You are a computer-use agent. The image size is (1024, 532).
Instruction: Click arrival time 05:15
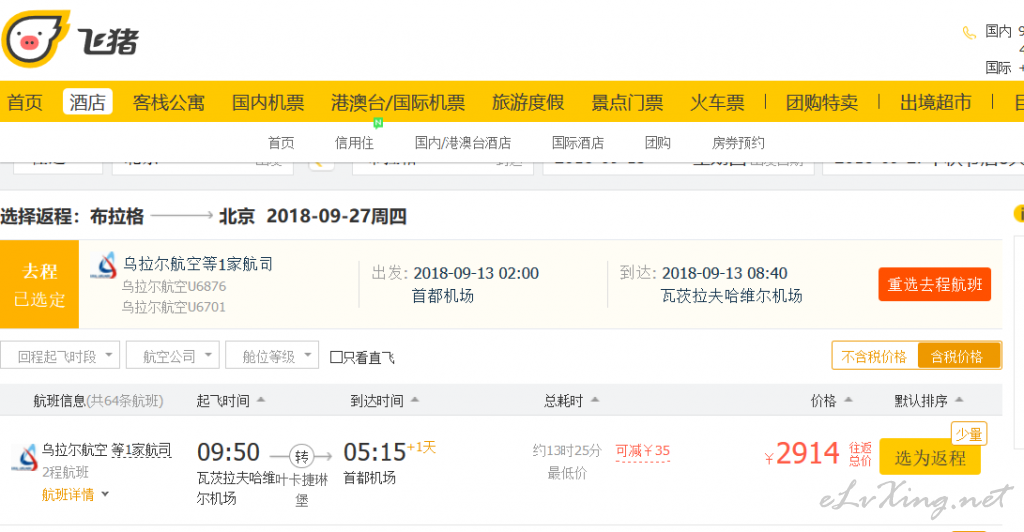point(375,452)
